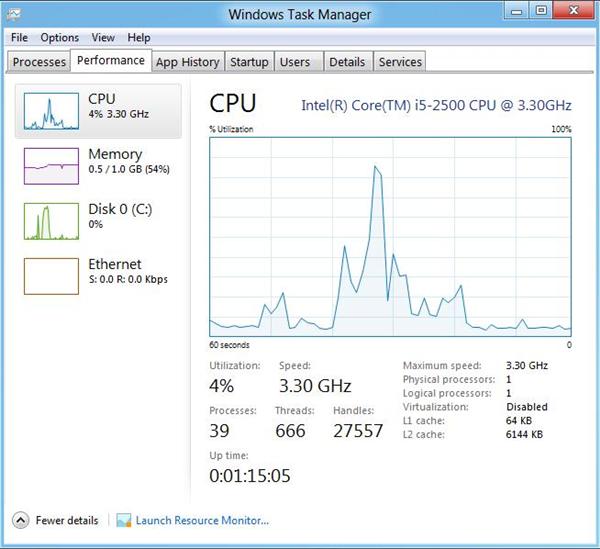Select the Memory mini graph thumbnail
The width and height of the screenshot is (600, 549).
click(51, 166)
